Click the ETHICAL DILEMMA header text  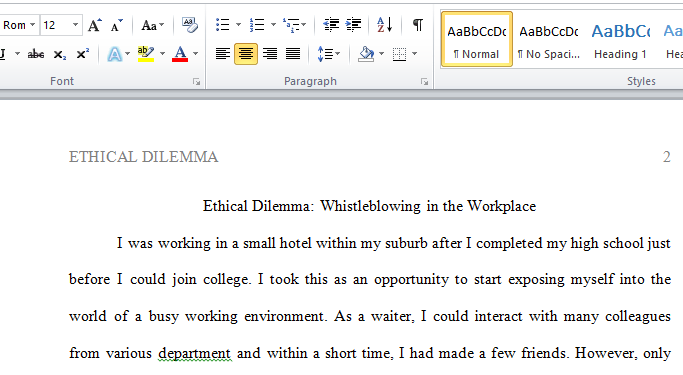click(x=144, y=157)
